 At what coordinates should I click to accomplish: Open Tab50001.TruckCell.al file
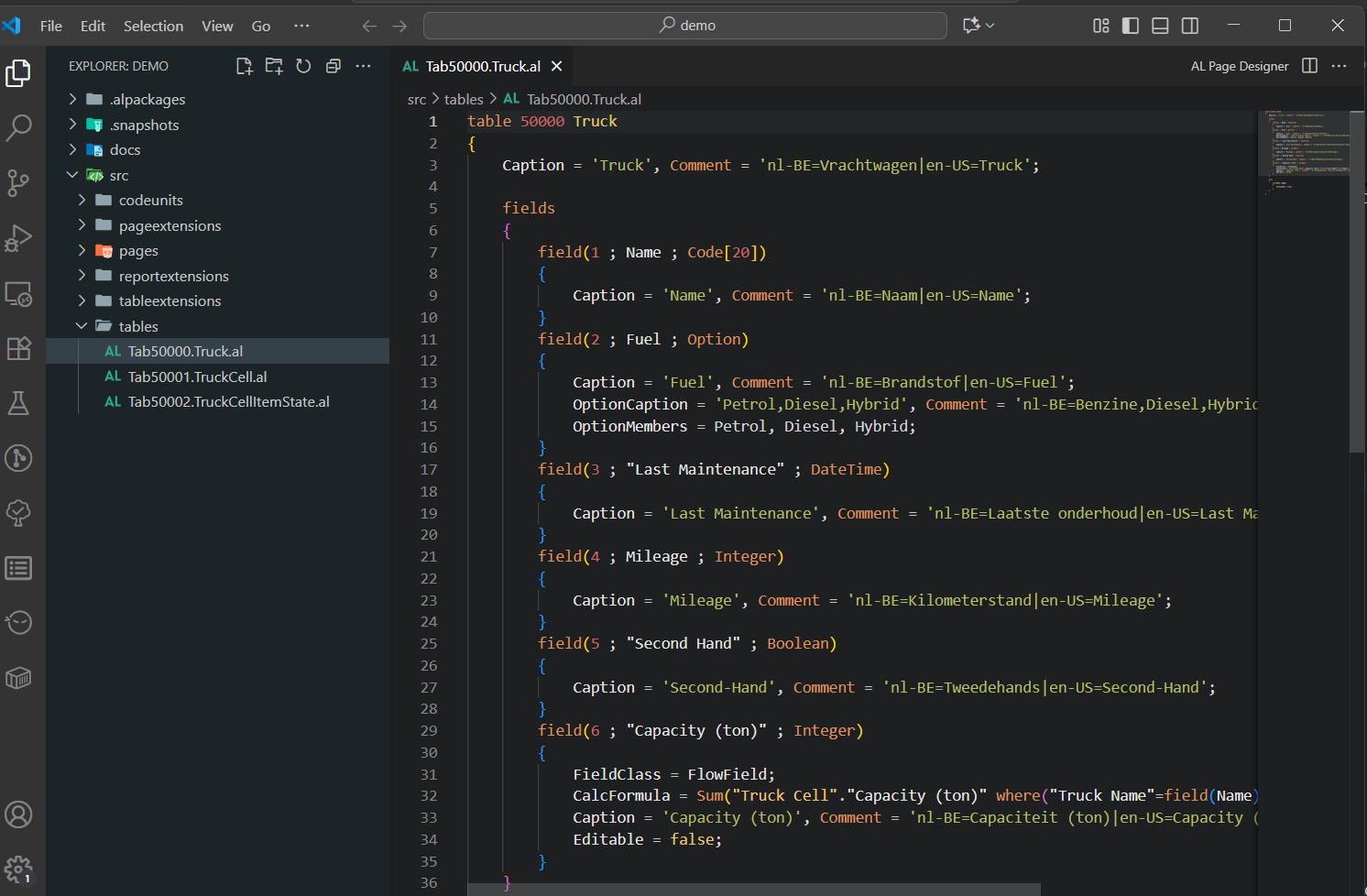(197, 377)
